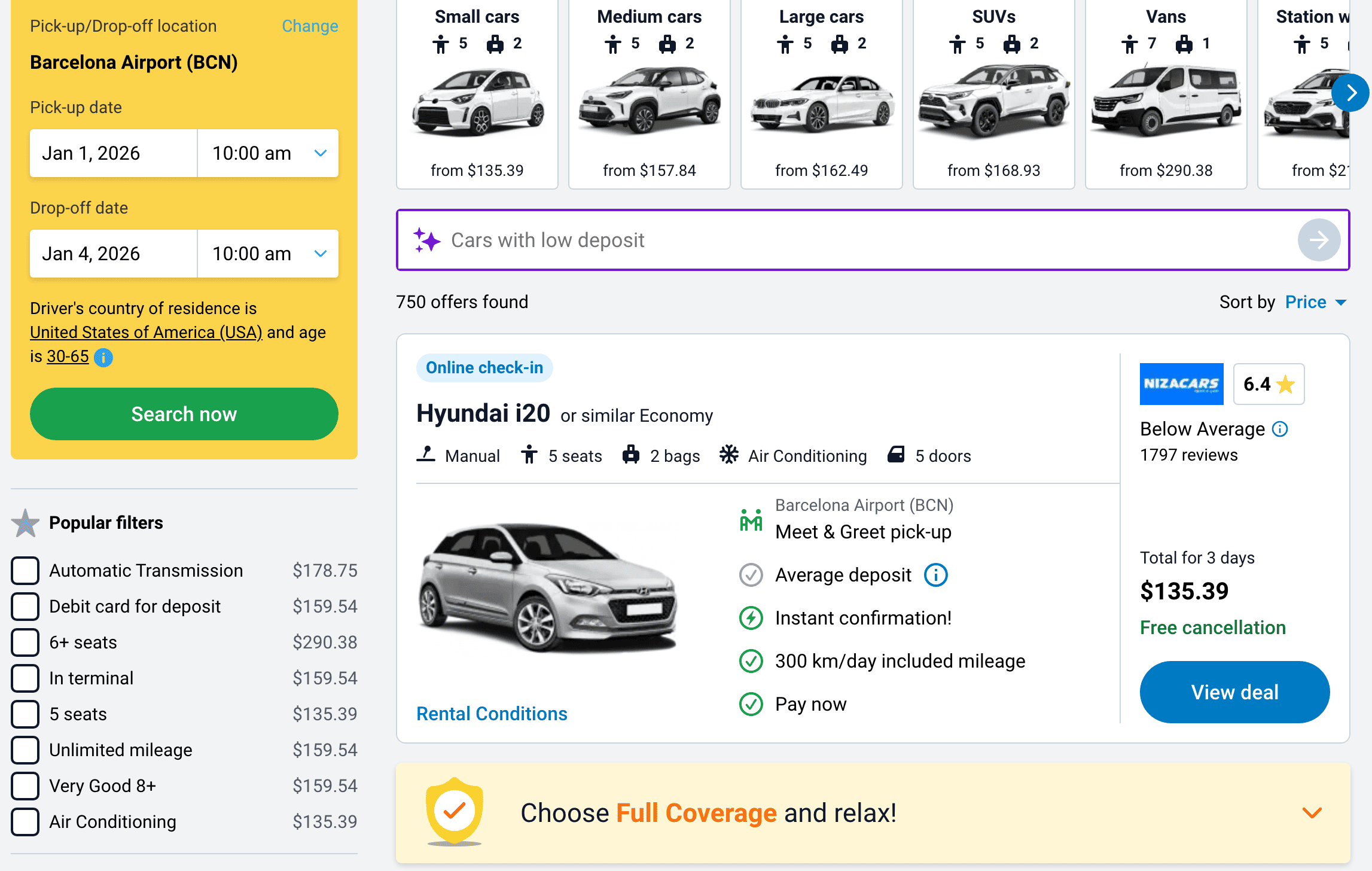This screenshot has height=871, width=1372.
Task: Click the info icon next to Below Average
Action: pos(1280,429)
